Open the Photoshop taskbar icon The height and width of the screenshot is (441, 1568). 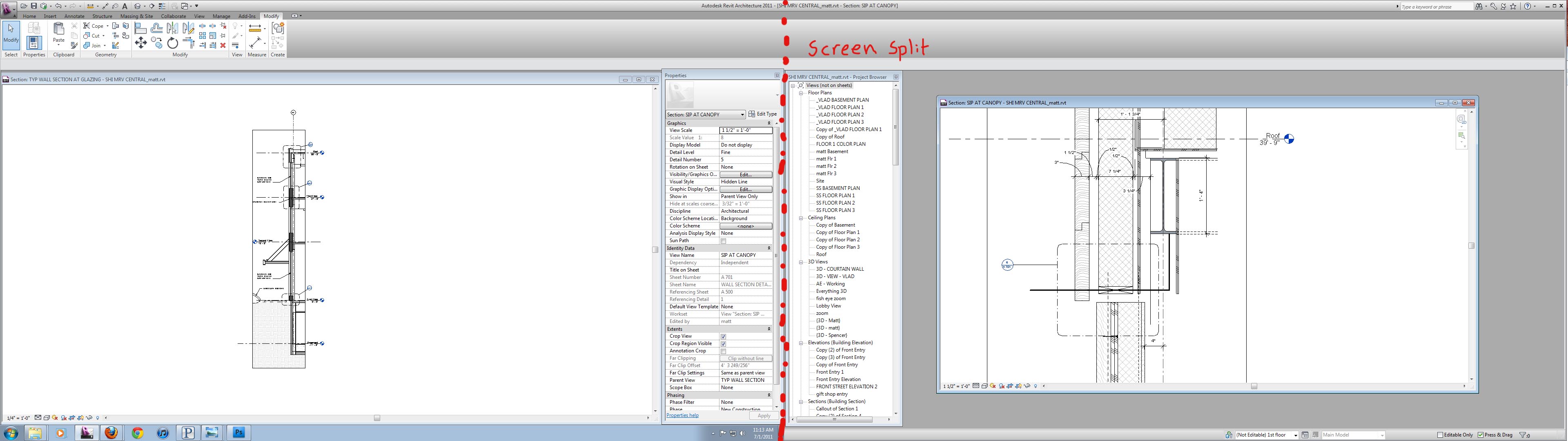coord(238,432)
